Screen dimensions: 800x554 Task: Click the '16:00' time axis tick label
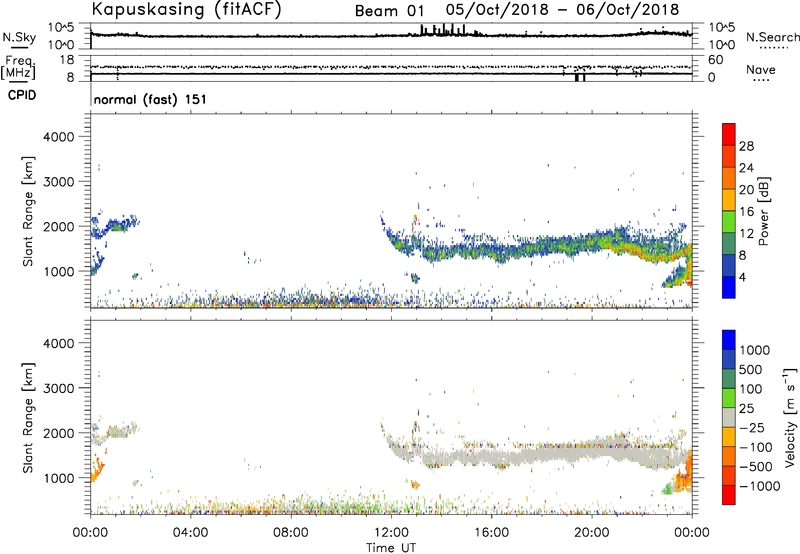coord(491,533)
